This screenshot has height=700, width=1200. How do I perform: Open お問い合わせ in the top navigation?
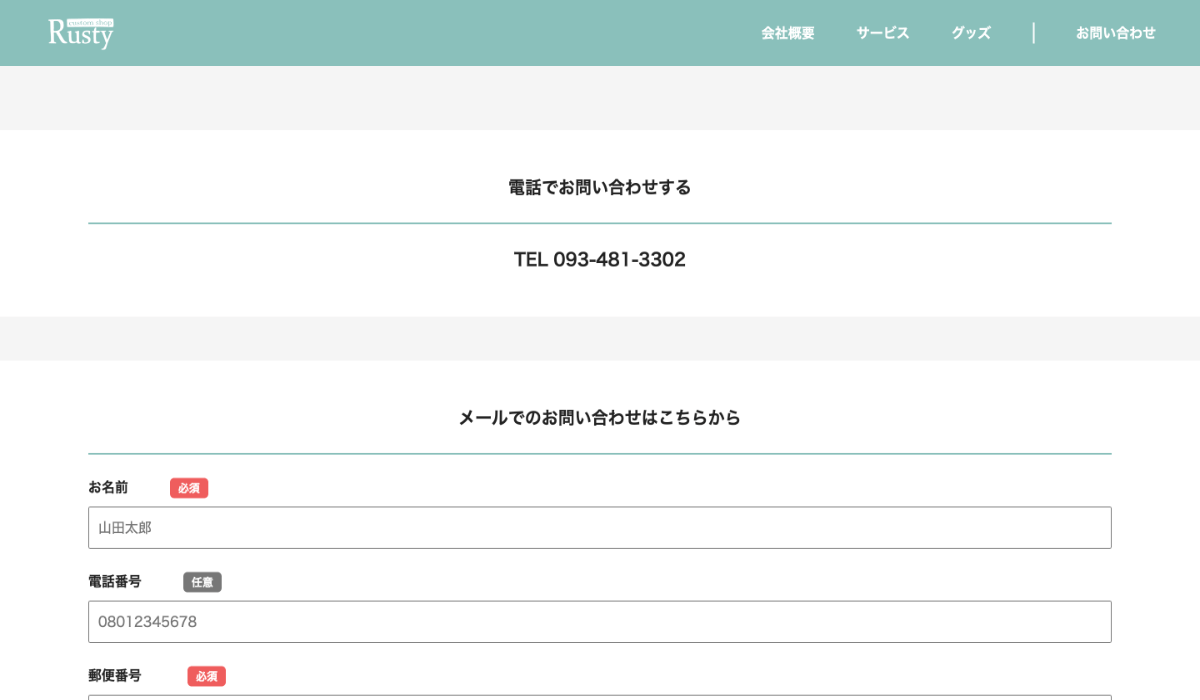(1115, 33)
